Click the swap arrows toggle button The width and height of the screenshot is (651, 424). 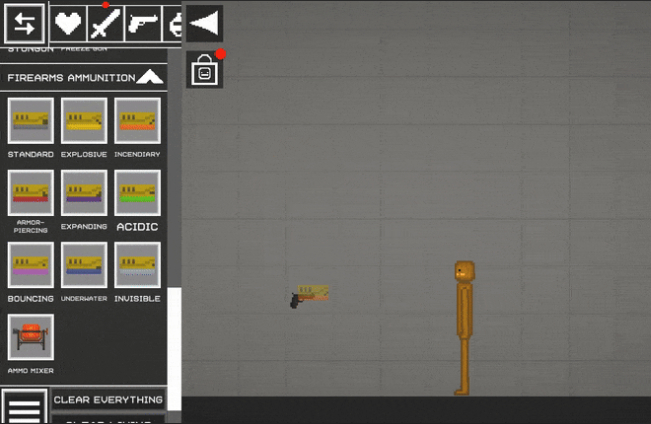point(24,23)
